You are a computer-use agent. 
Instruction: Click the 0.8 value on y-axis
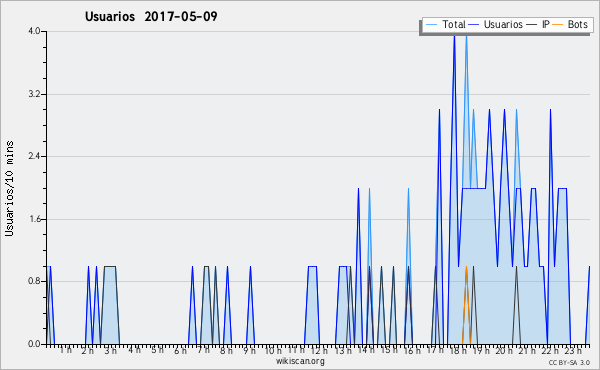[x=34, y=281]
